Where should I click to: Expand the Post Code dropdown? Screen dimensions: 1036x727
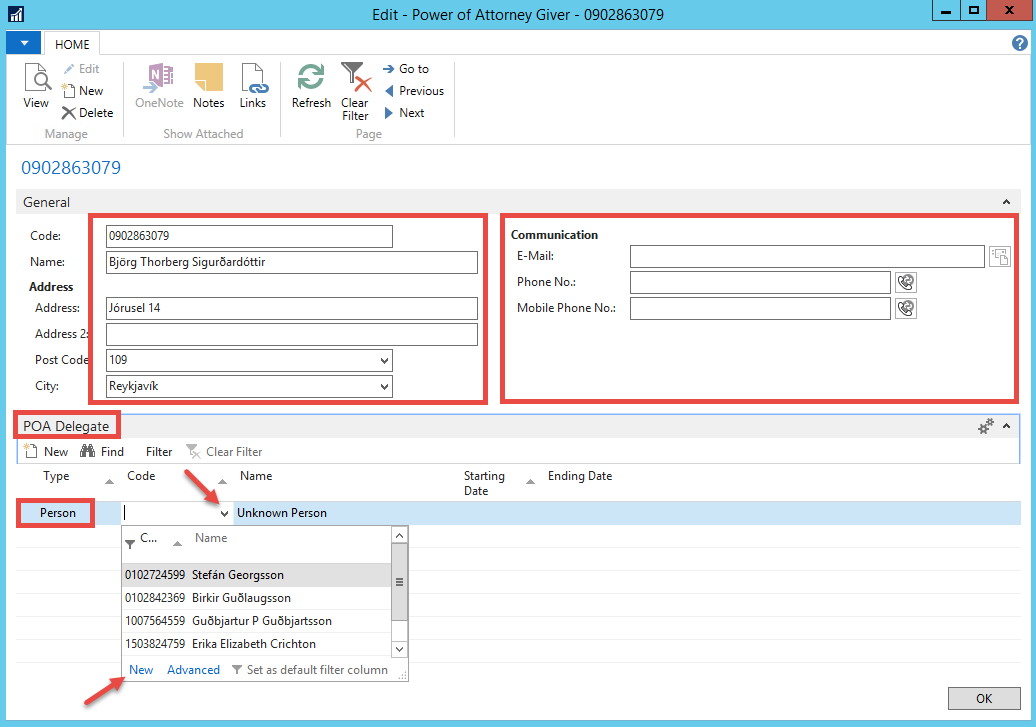click(385, 360)
